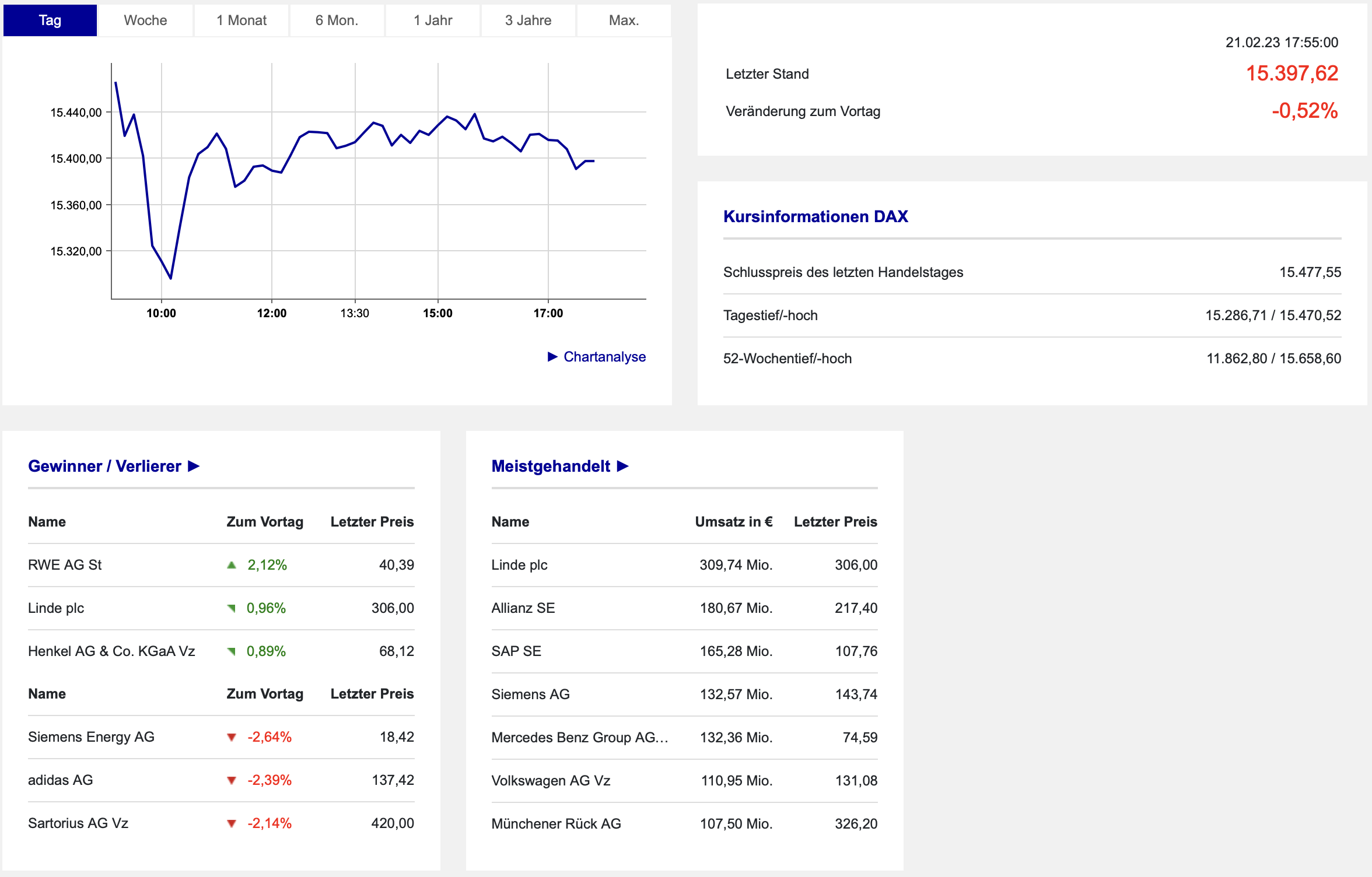Open Gewinner / Verlierer heading link

[x=105, y=466]
